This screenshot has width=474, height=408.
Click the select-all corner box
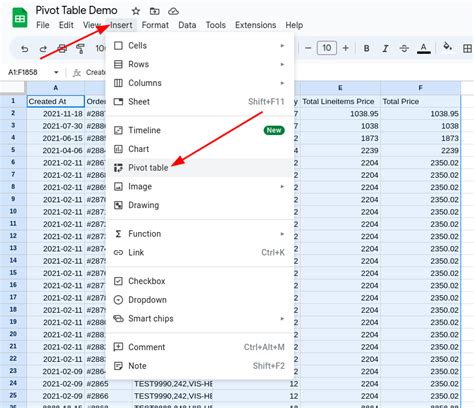[13, 88]
